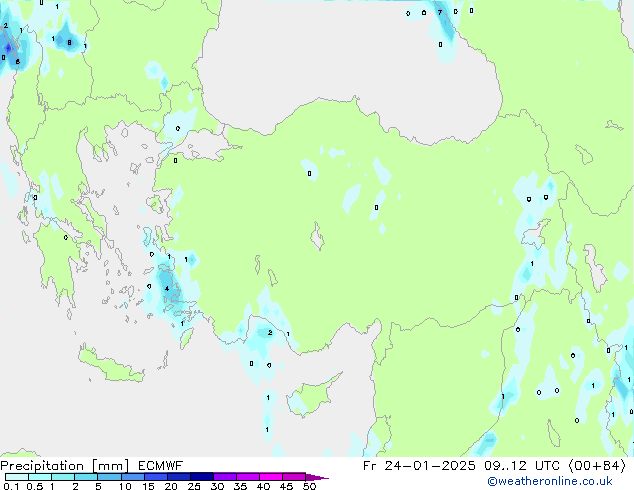Click the "ECMWF" model label
The height and width of the screenshot is (490, 634).
[161, 466]
